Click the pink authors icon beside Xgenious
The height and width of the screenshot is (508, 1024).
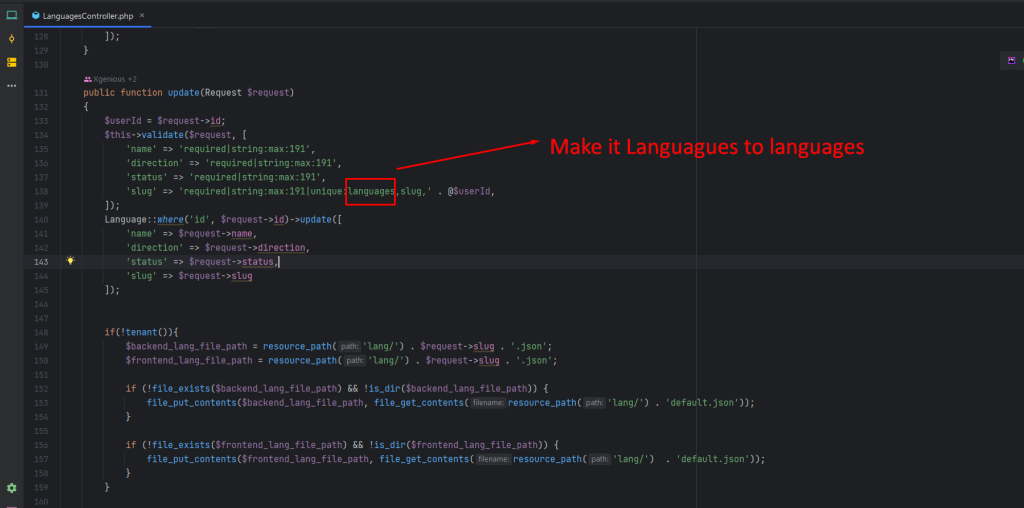[88, 79]
